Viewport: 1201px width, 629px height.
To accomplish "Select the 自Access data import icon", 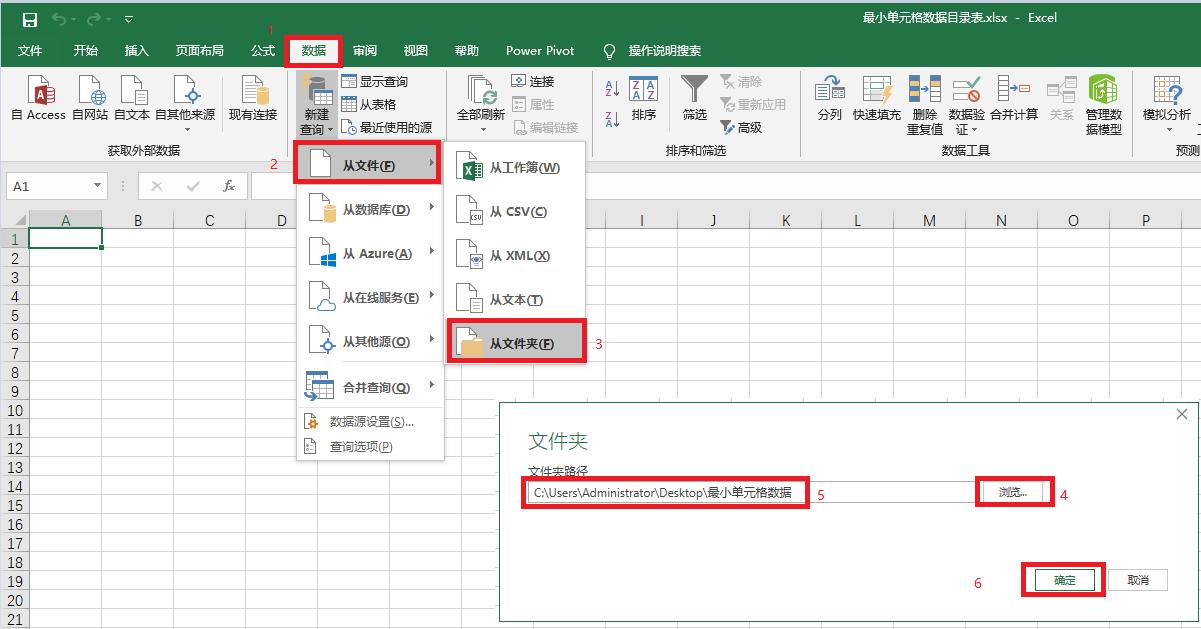I will [38, 100].
